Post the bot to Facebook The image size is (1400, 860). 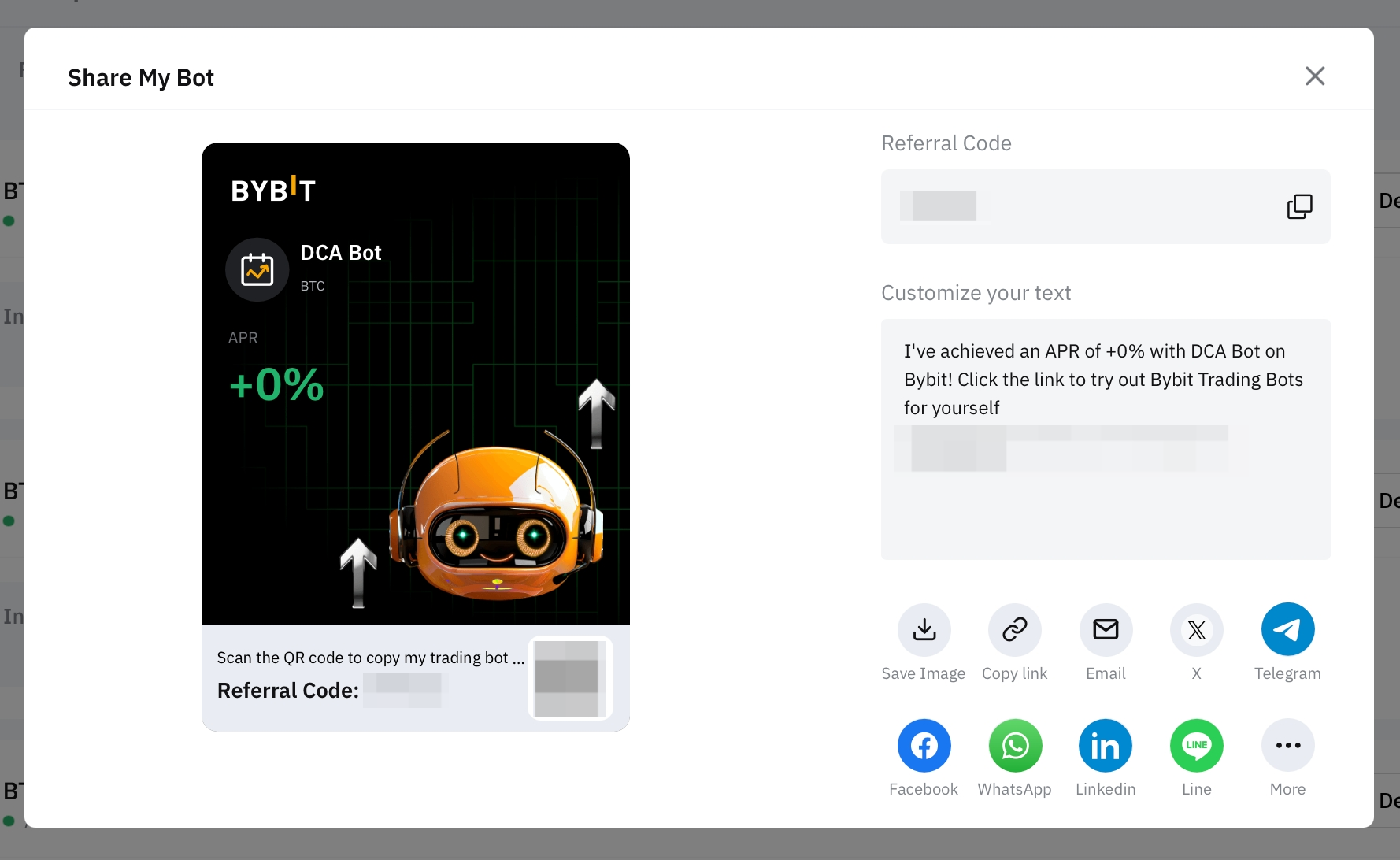click(x=924, y=746)
